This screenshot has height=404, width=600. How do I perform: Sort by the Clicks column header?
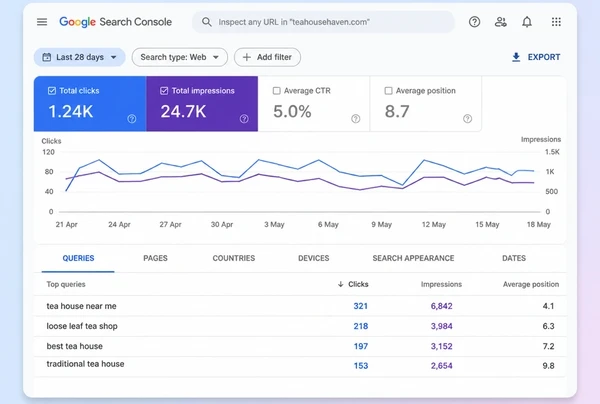(358, 284)
